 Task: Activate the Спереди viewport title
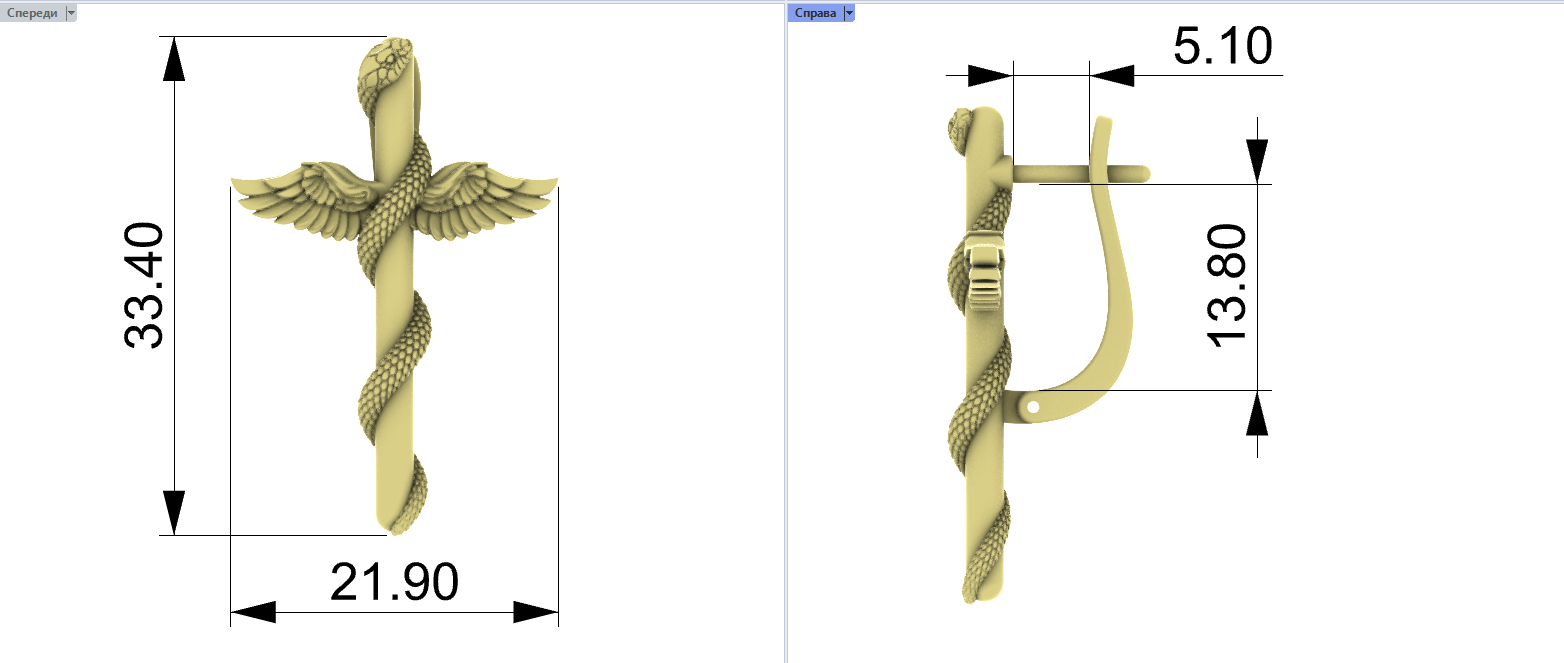33,13
